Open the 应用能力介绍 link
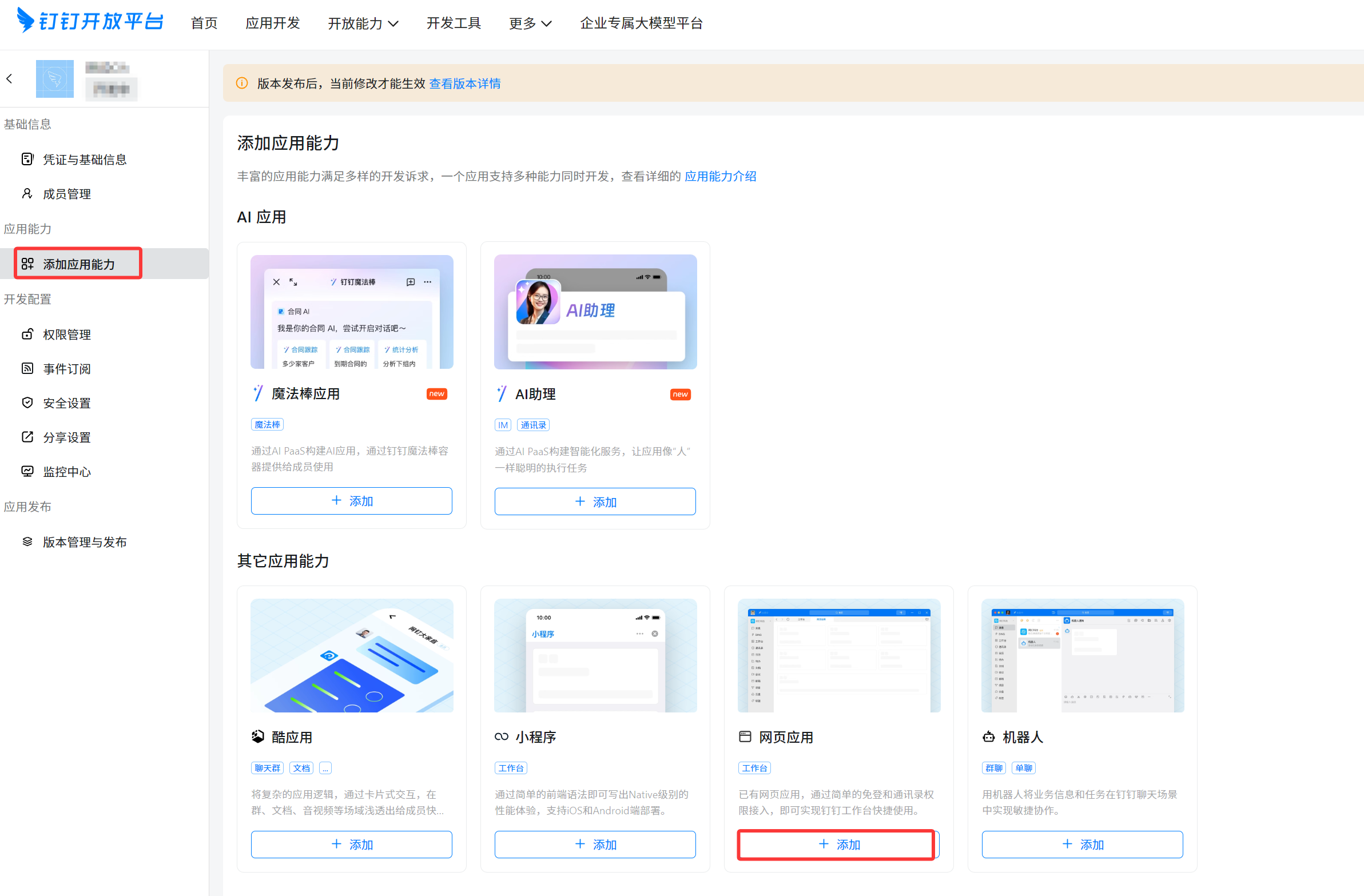 click(x=721, y=176)
